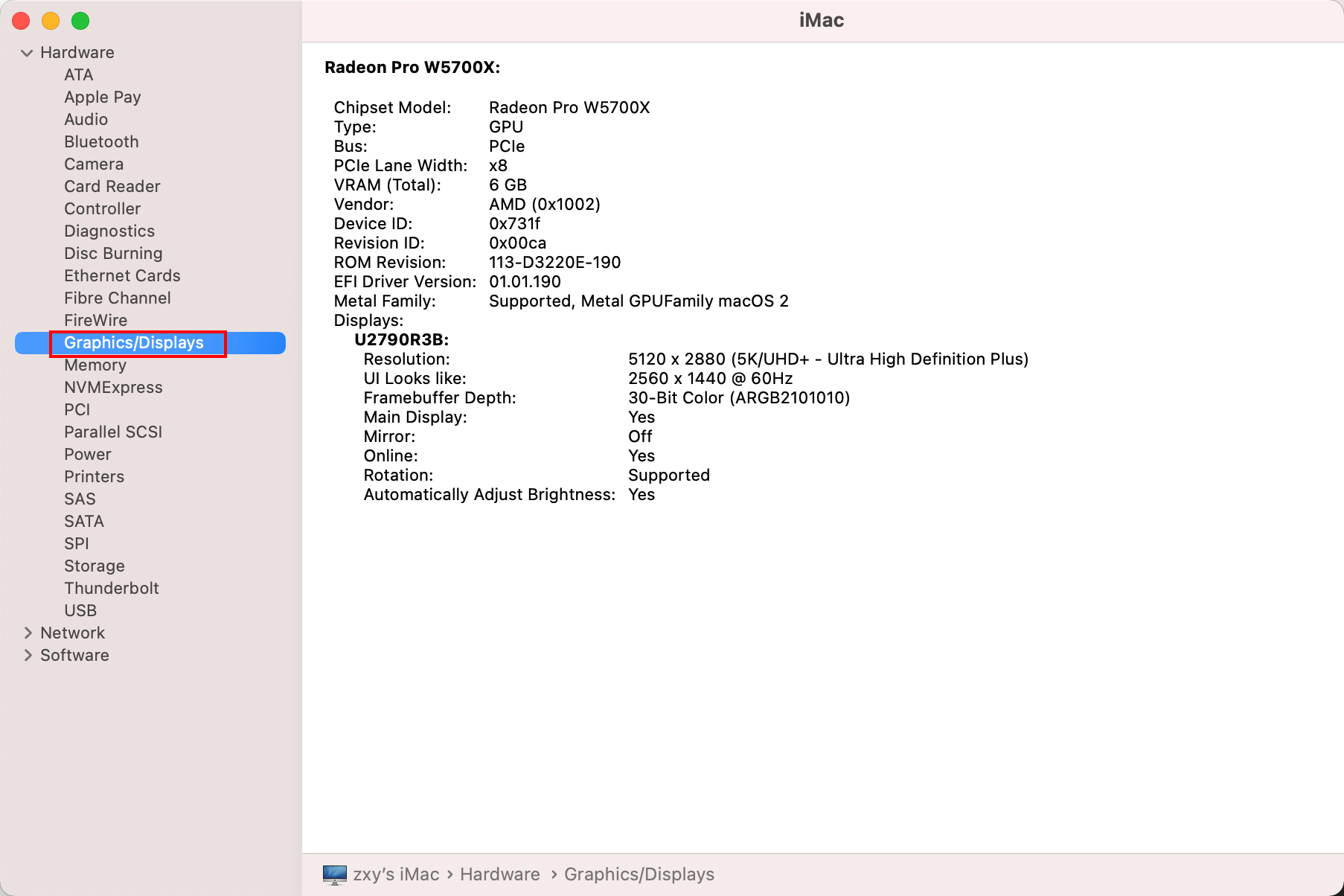This screenshot has height=896, width=1344.
Task: Open Printers hardware entry
Action: point(94,477)
